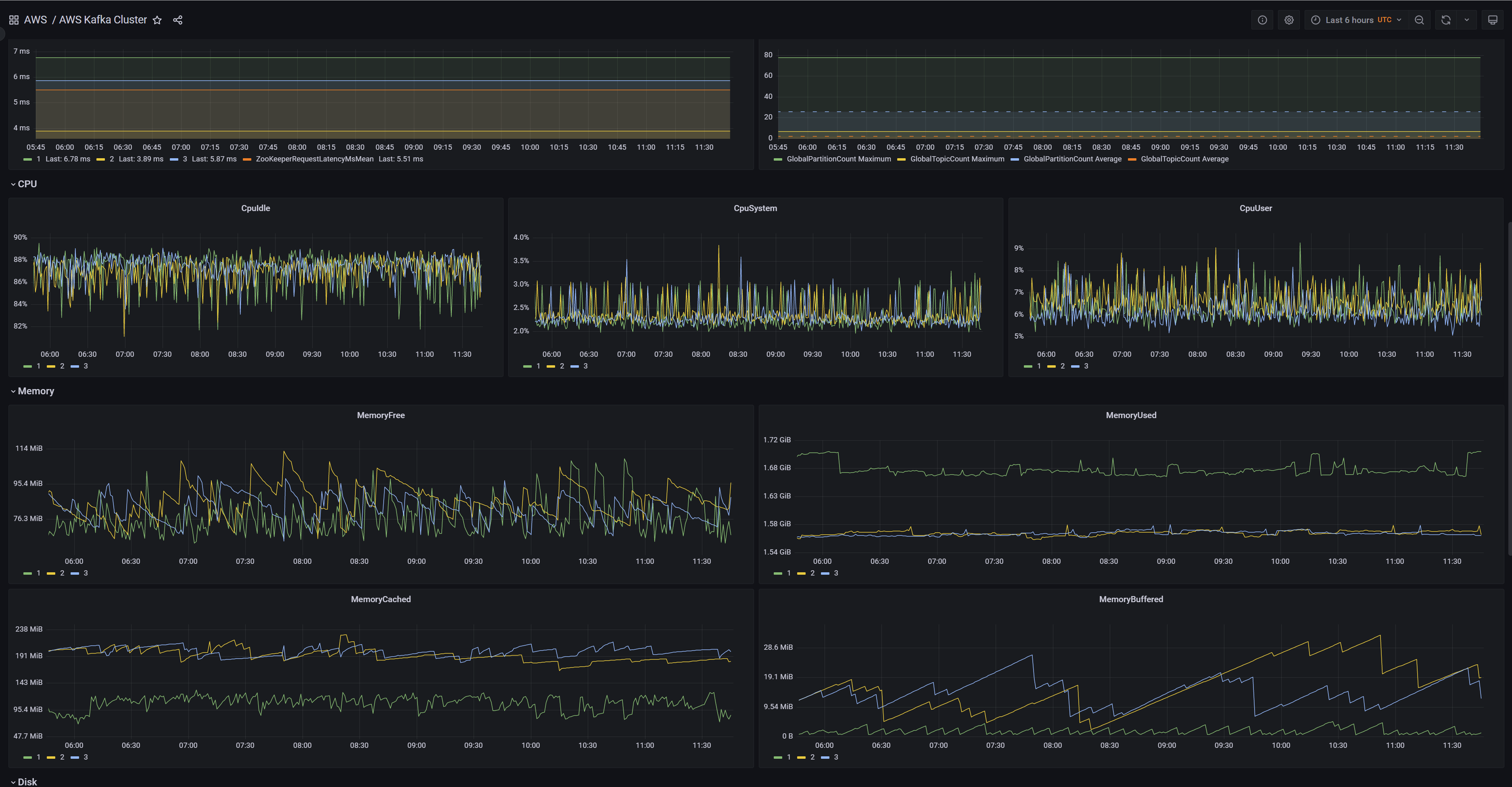The image size is (1512, 787).
Task: Star the AWS Kafka Cluster dashboard
Action: [x=157, y=20]
